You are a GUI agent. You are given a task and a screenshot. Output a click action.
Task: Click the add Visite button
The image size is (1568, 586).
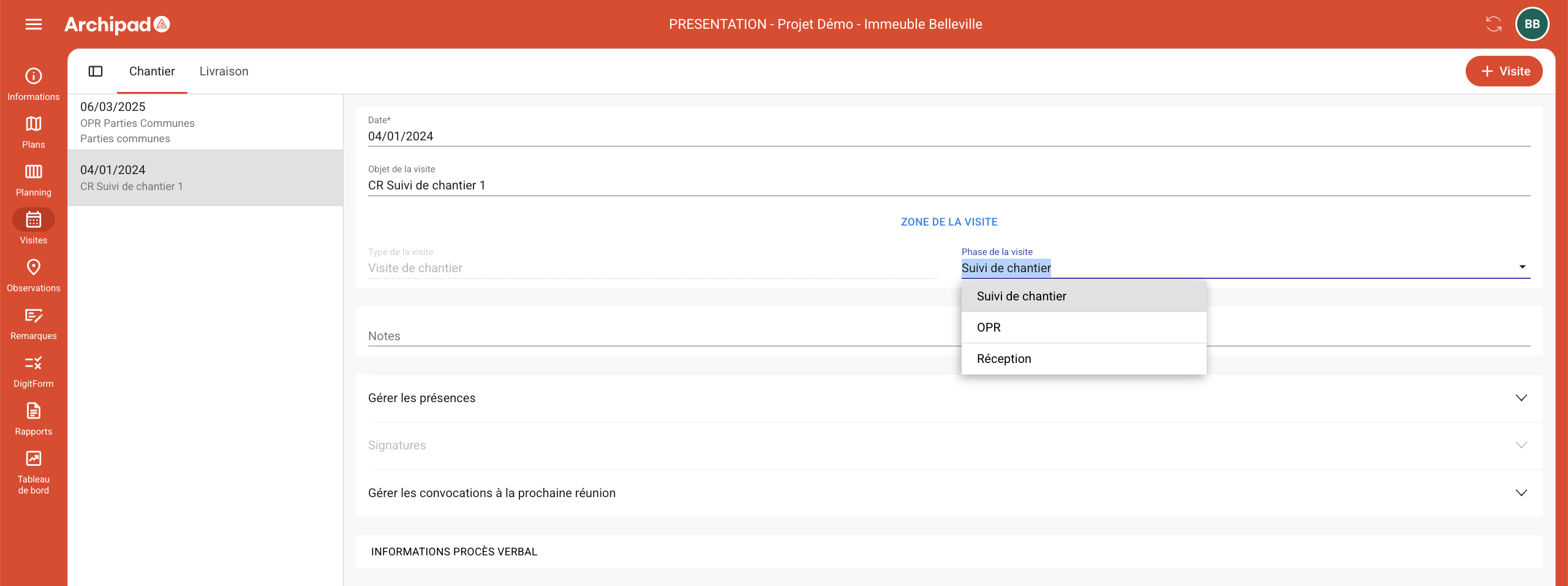(x=1504, y=71)
